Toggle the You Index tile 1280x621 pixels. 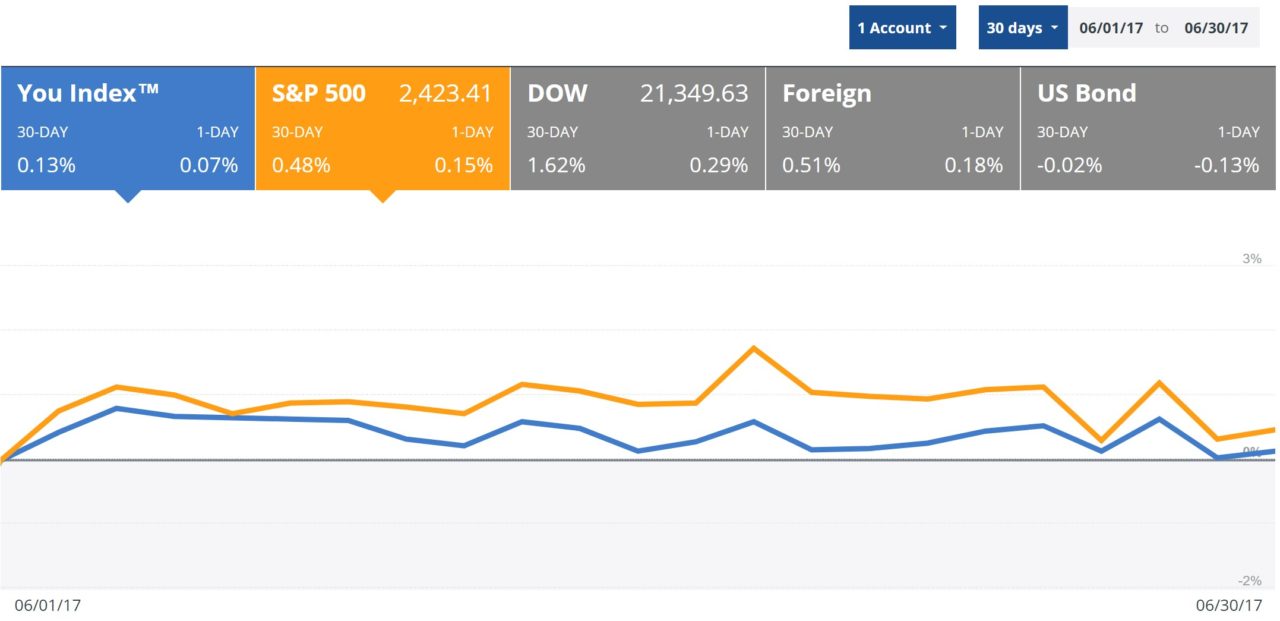(x=127, y=128)
